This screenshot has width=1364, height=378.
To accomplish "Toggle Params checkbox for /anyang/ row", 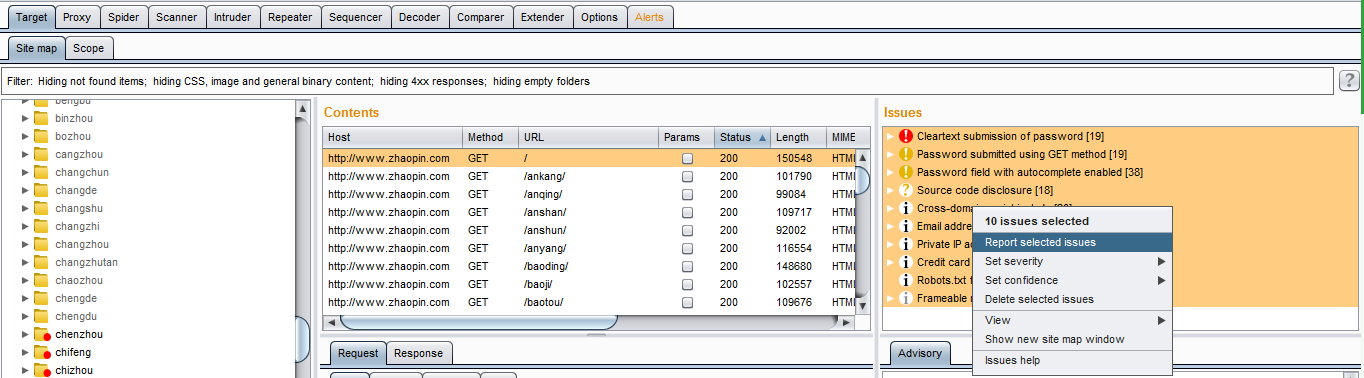I will (x=687, y=248).
